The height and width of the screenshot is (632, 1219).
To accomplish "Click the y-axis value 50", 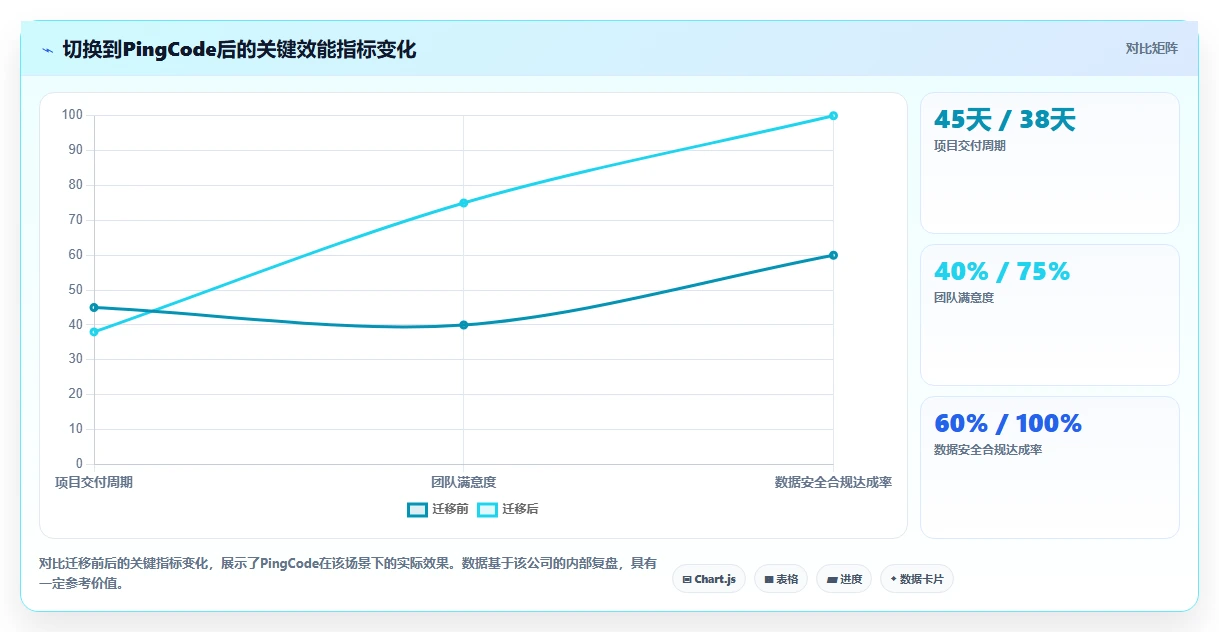I will [75, 290].
